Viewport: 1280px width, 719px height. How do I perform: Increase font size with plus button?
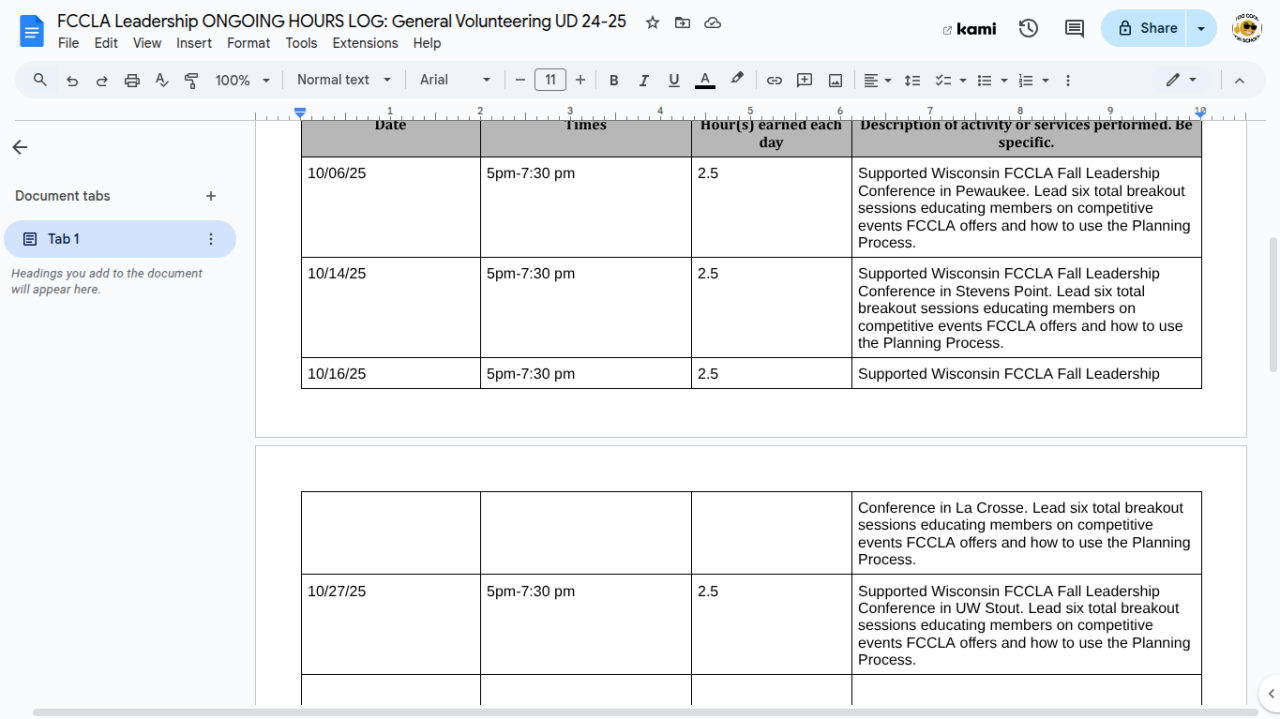pyautogui.click(x=580, y=80)
